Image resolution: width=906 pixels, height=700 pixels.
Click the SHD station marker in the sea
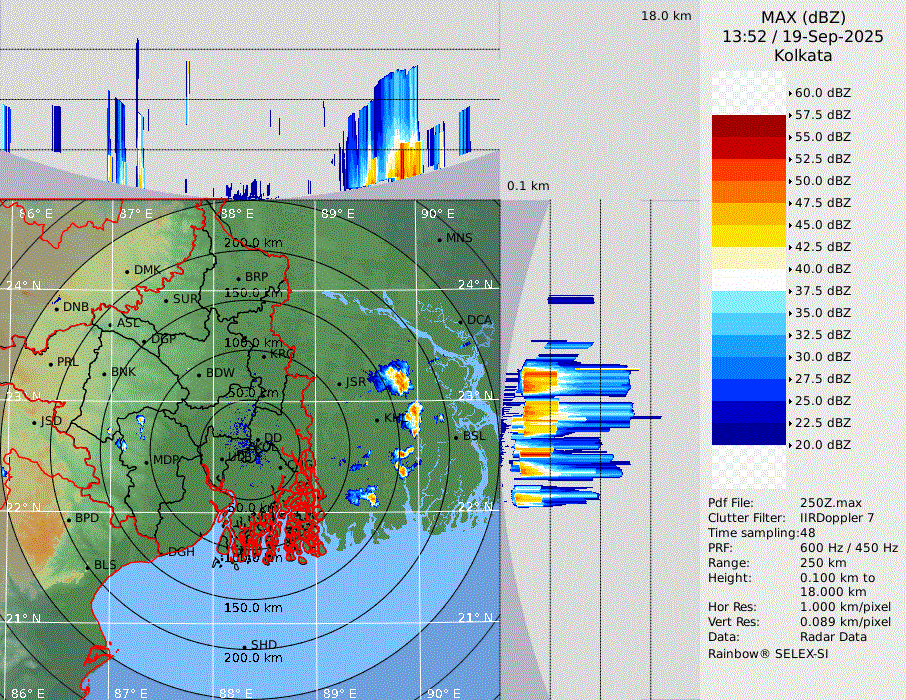click(245, 646)
